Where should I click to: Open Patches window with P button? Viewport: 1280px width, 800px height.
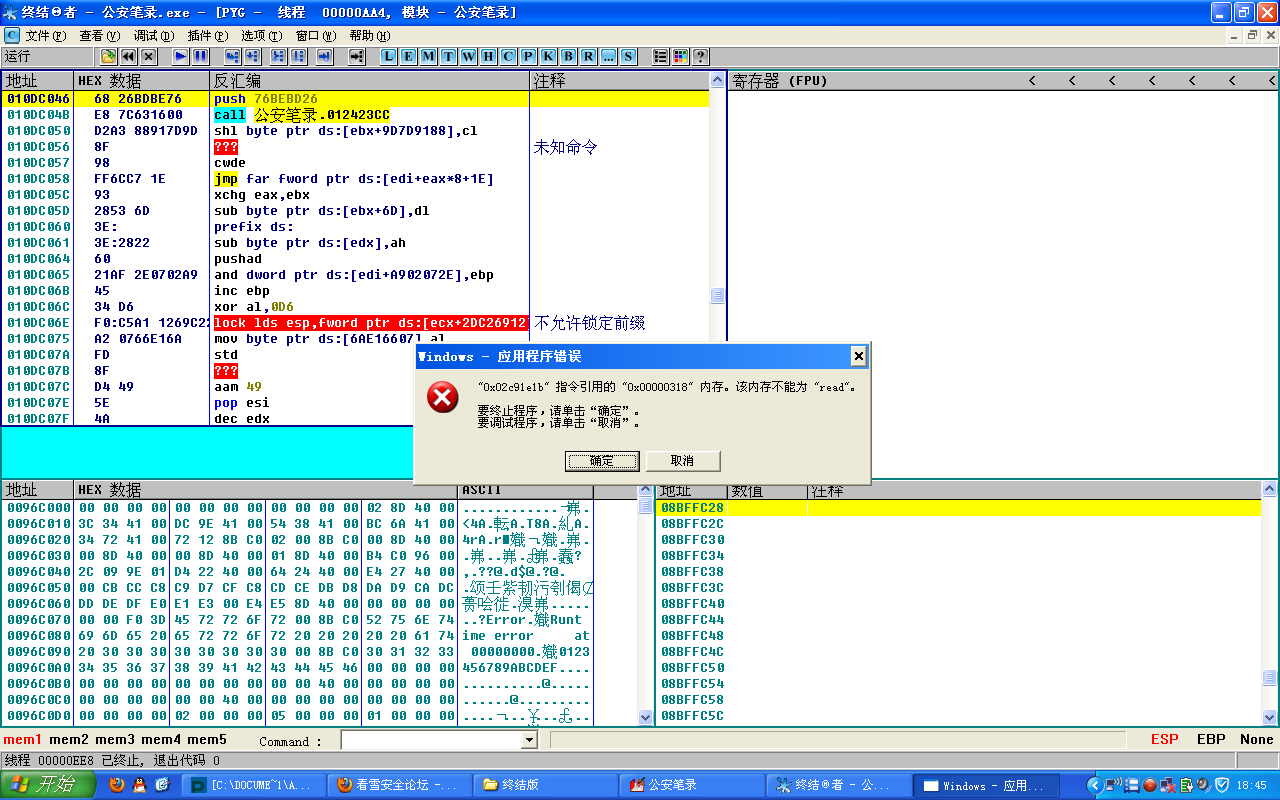click(529, 56)
